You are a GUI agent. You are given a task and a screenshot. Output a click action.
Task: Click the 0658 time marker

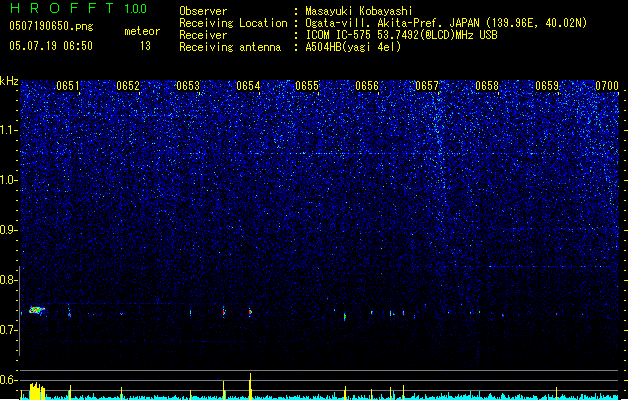click(x=487, y=86)
